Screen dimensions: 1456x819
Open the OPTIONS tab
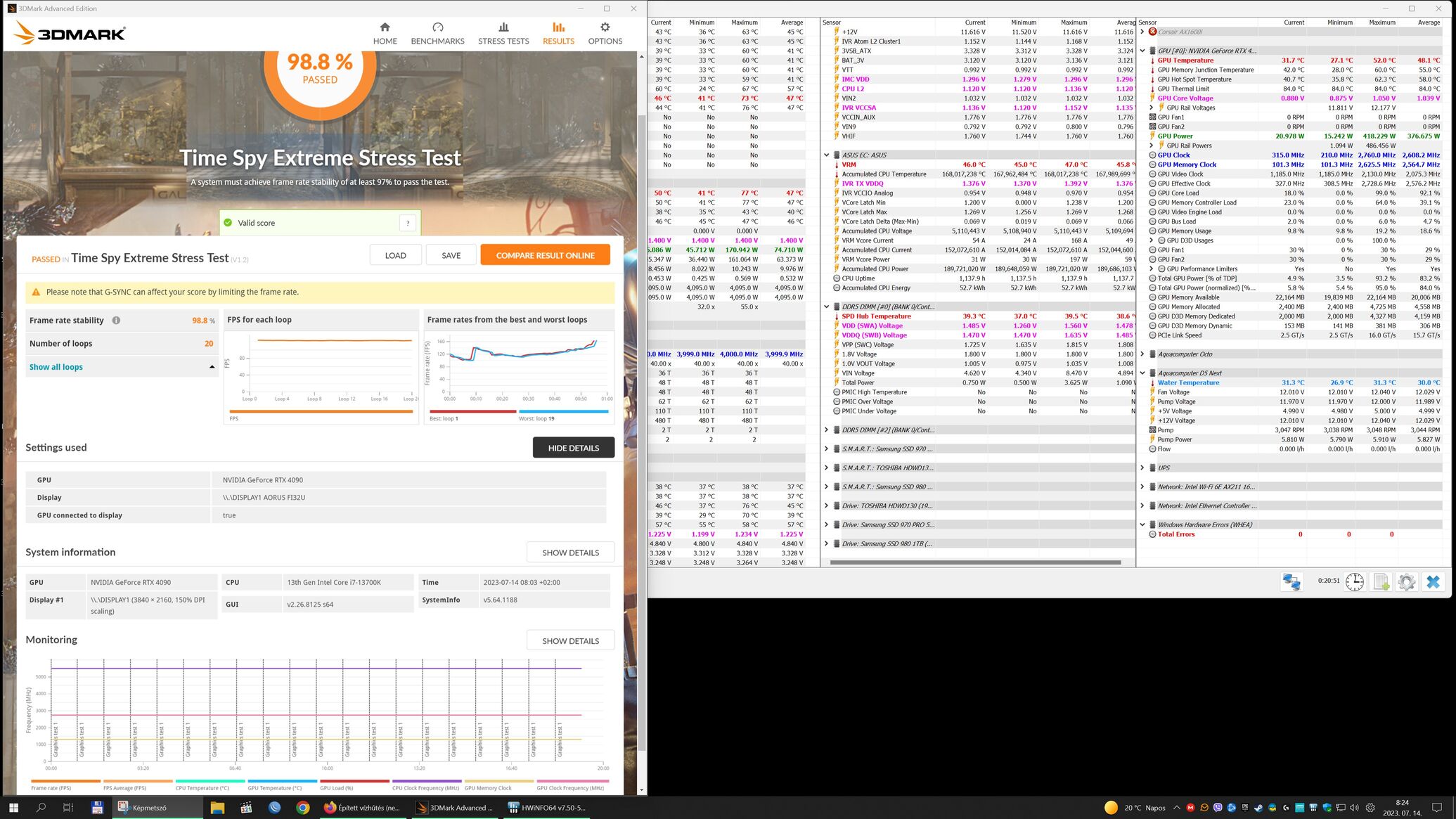pos(605,33)
